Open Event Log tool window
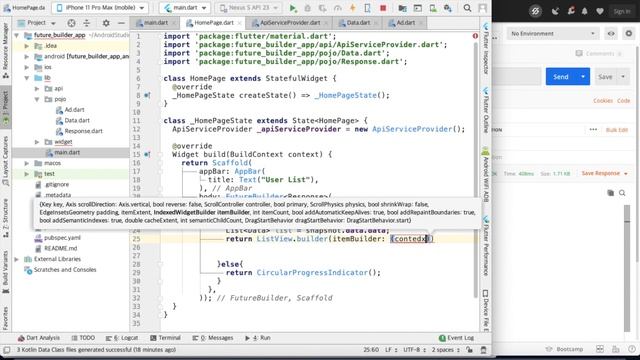The image size is (640, 360). pyautogui.click(x=456, y=338)
